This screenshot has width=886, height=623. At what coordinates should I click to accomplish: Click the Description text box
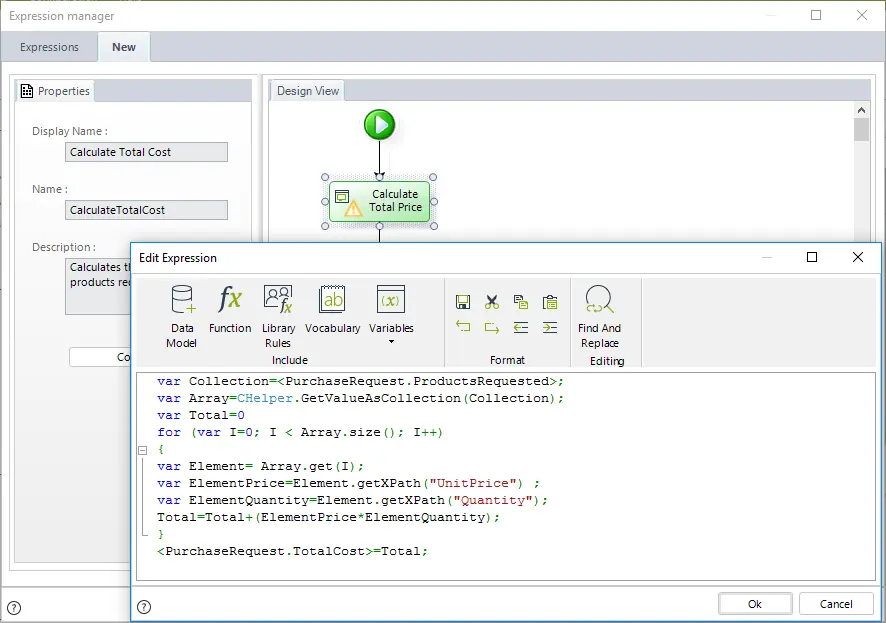tap(98, 286)
